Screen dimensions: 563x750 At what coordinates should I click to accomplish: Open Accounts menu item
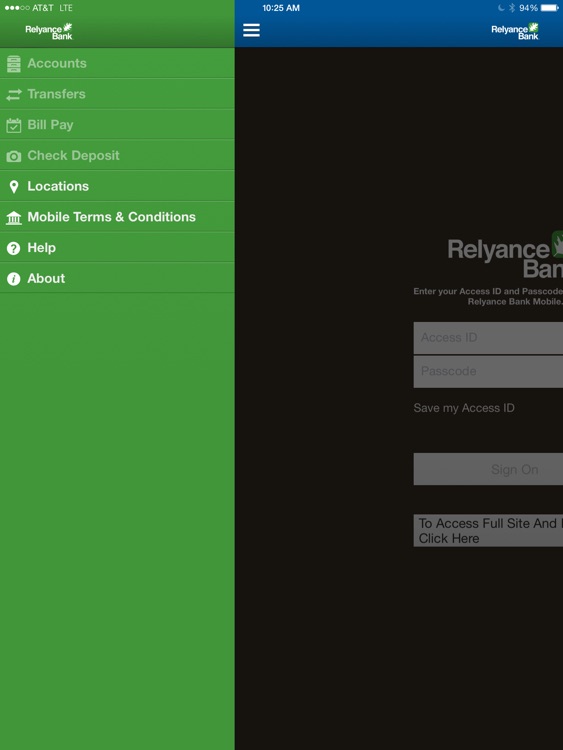[x=117, y=63]
